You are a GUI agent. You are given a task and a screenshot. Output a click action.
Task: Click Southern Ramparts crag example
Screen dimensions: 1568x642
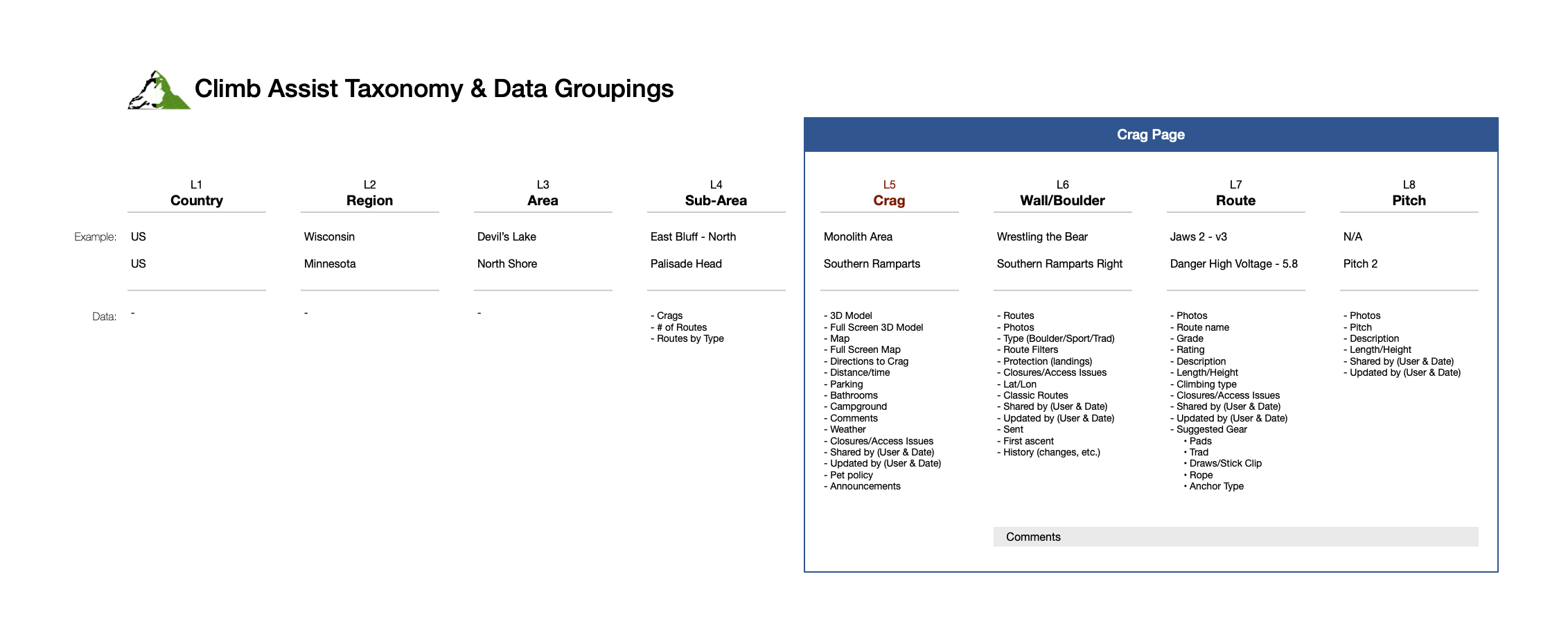(872, 263)
